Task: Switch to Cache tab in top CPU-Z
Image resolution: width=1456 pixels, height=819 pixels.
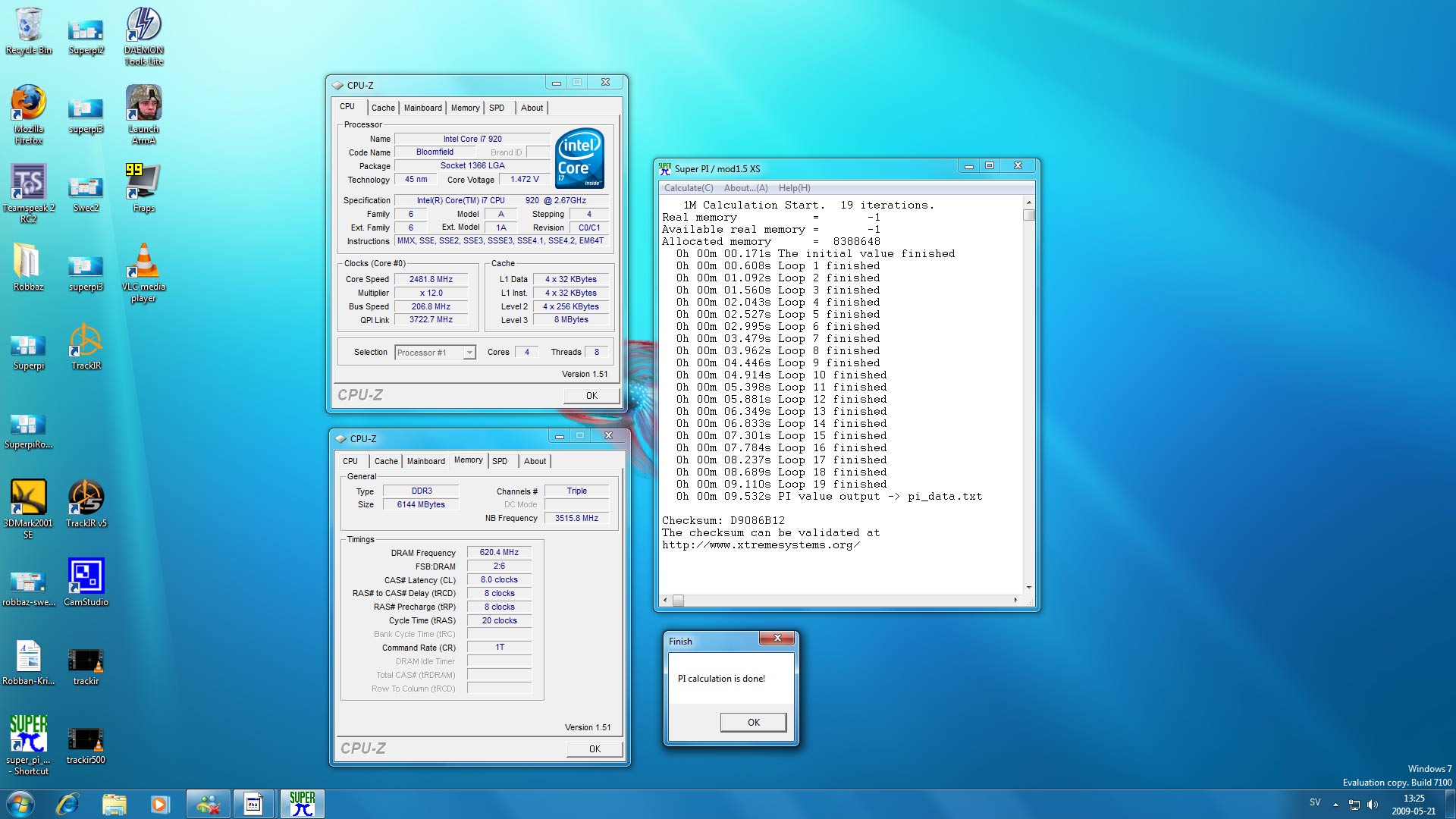Action: (383, 108)
